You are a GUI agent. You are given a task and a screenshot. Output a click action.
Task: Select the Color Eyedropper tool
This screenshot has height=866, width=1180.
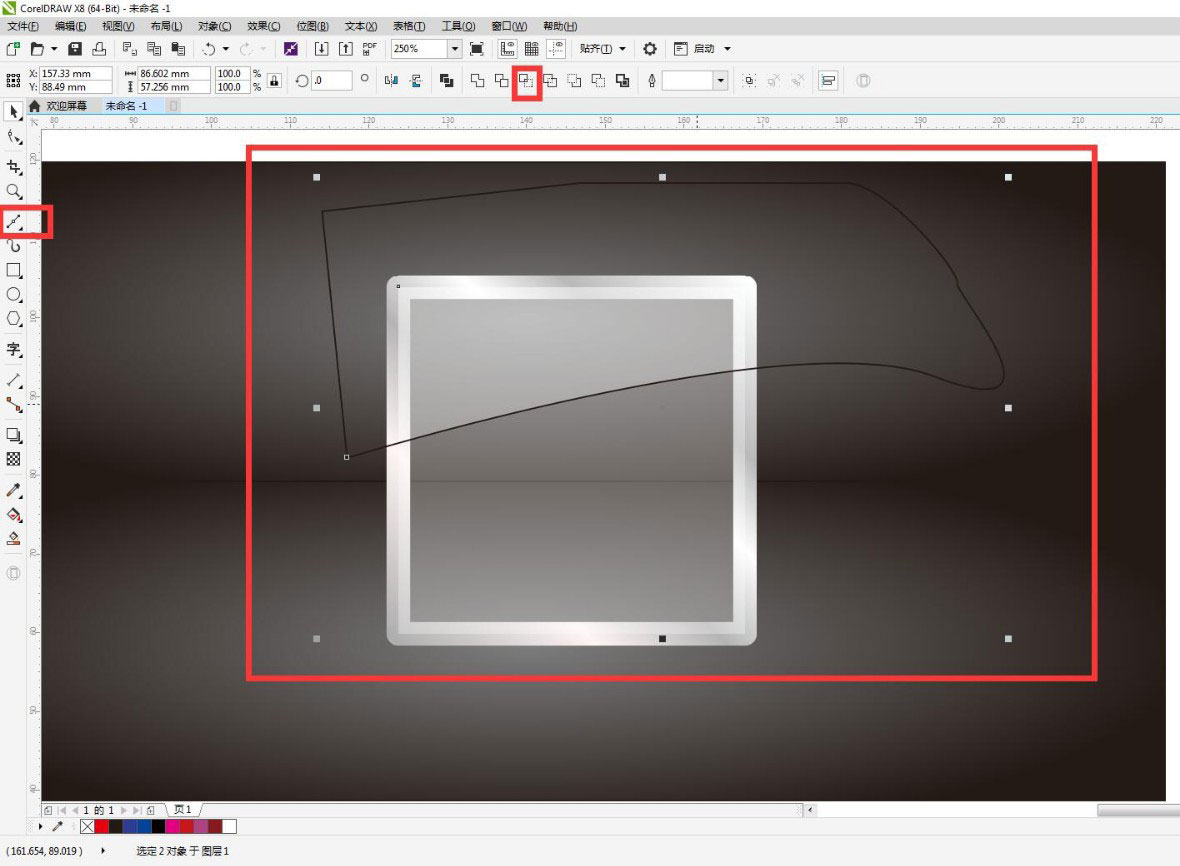[x=14, y=490]
